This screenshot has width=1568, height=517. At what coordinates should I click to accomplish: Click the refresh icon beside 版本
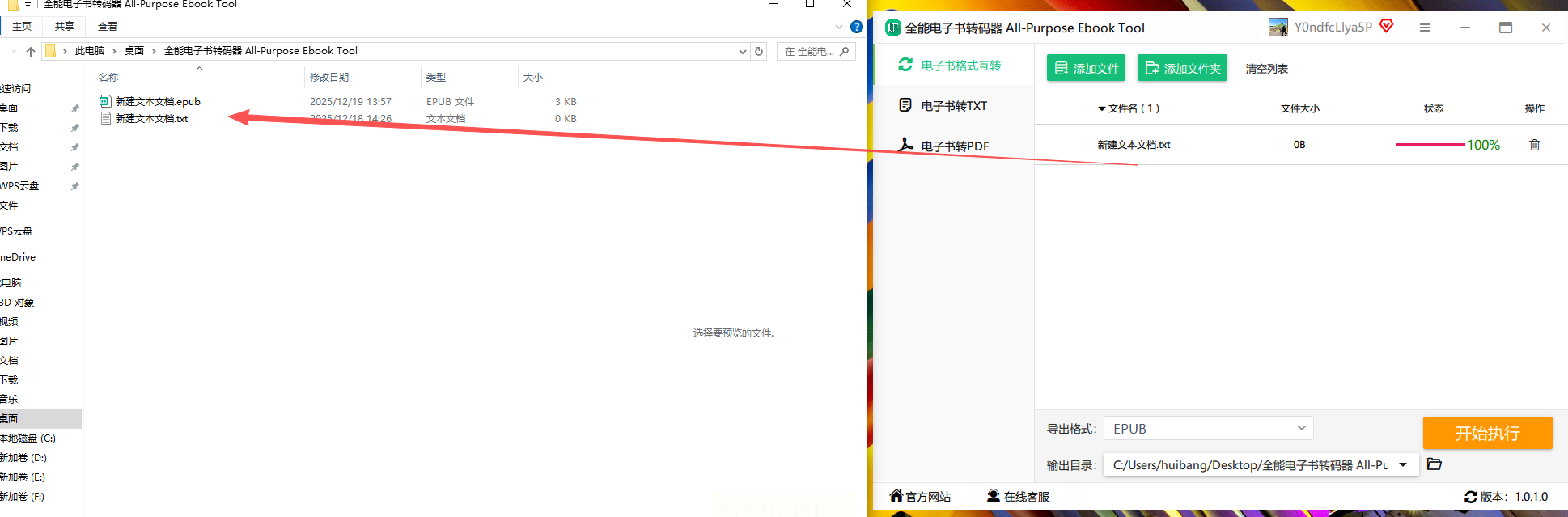(1471, 497)
